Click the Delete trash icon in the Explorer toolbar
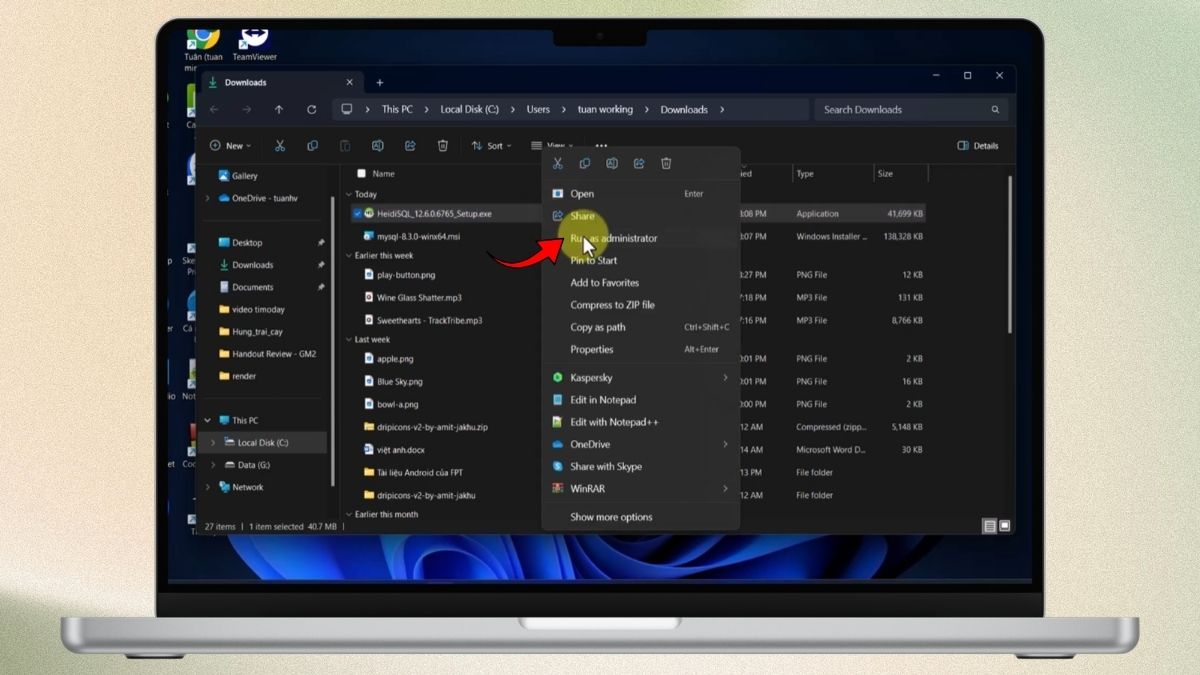 [443, 146]
